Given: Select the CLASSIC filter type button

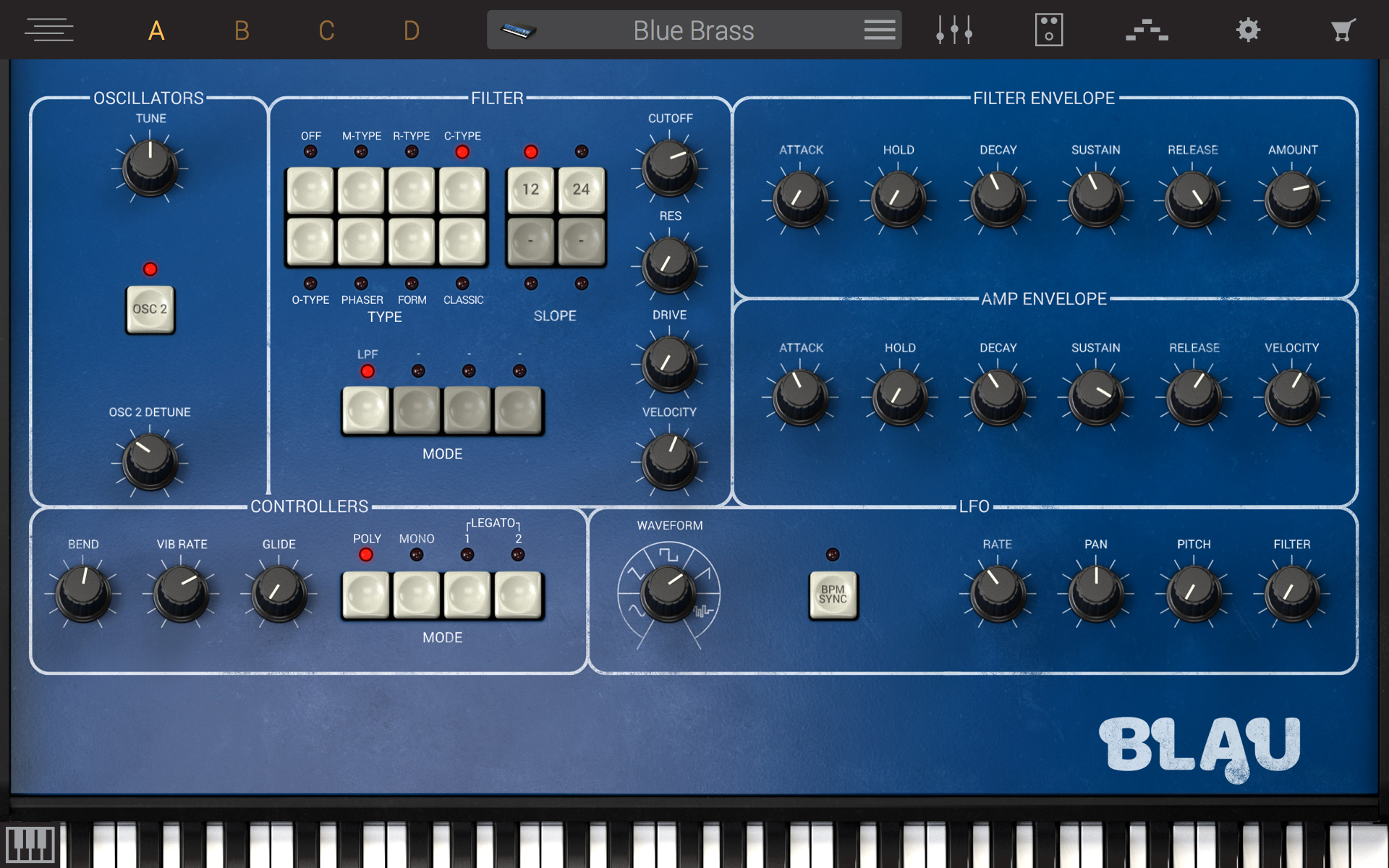Looking at the screenshot, I should tap(462, 241).
